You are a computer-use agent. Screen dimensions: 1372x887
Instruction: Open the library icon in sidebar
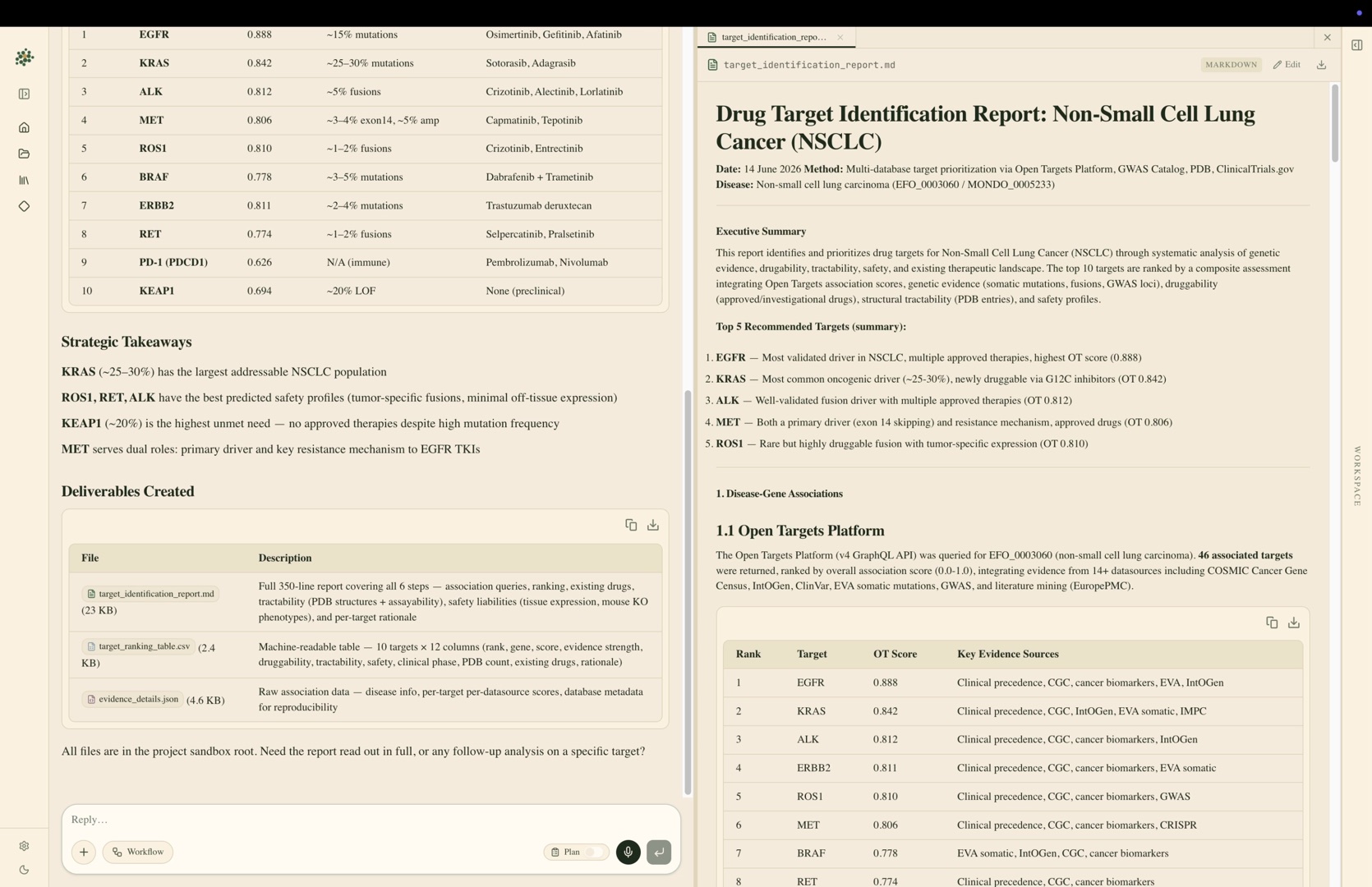(x=24, y=180)
